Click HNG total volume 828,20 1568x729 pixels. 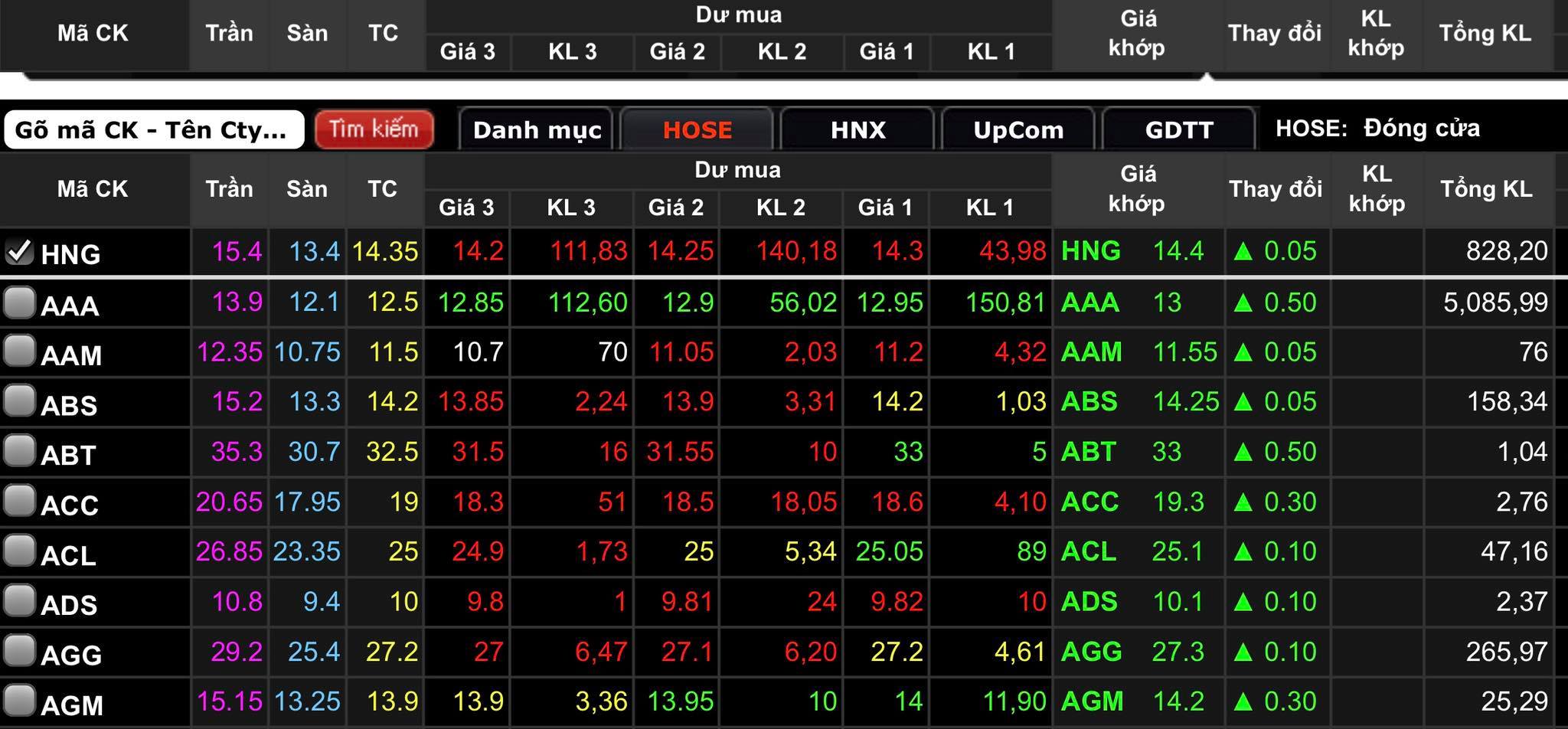(1507, 250)
